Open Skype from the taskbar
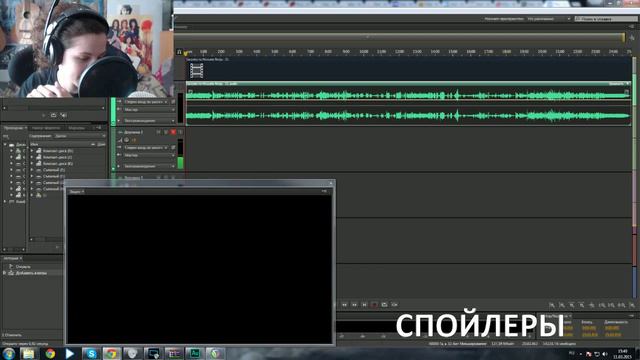 [91, 353]
